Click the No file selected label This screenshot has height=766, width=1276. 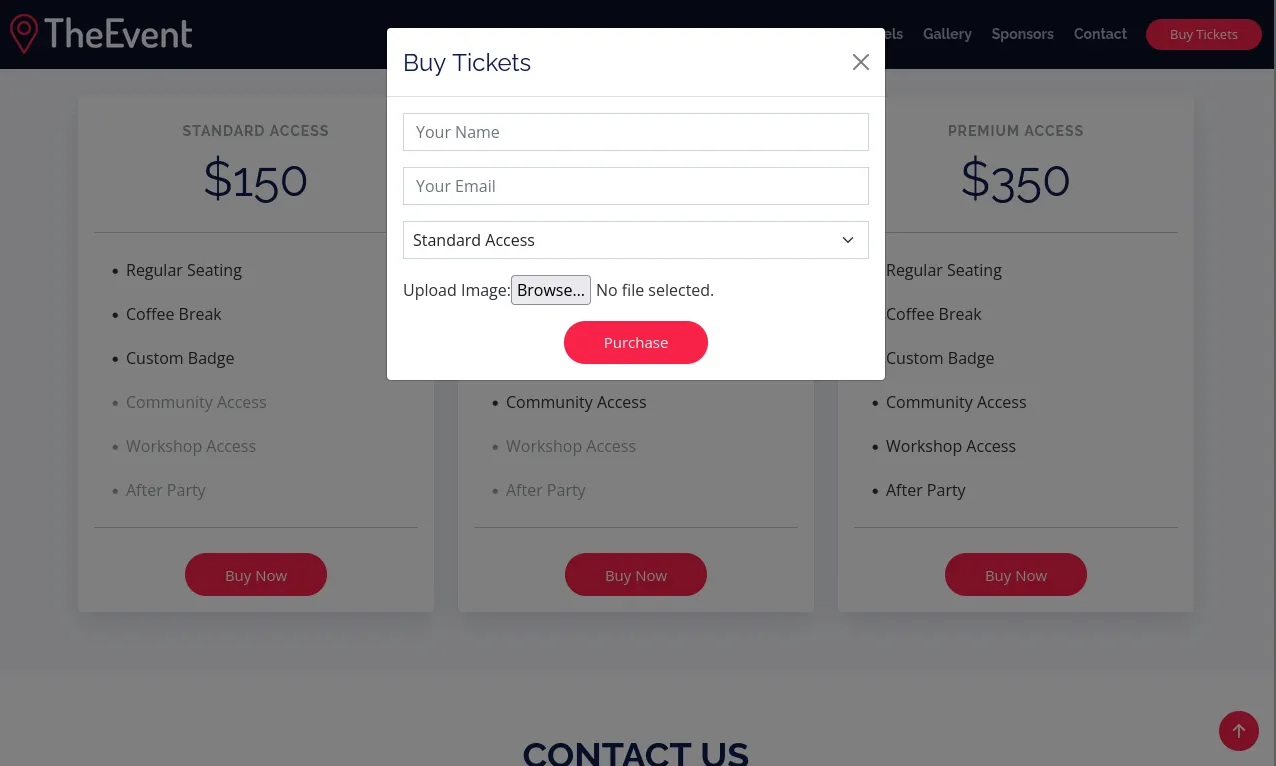click(655, 290)
